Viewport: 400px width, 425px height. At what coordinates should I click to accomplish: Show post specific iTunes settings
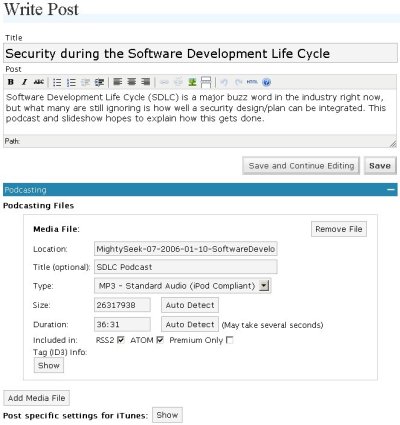167,415
